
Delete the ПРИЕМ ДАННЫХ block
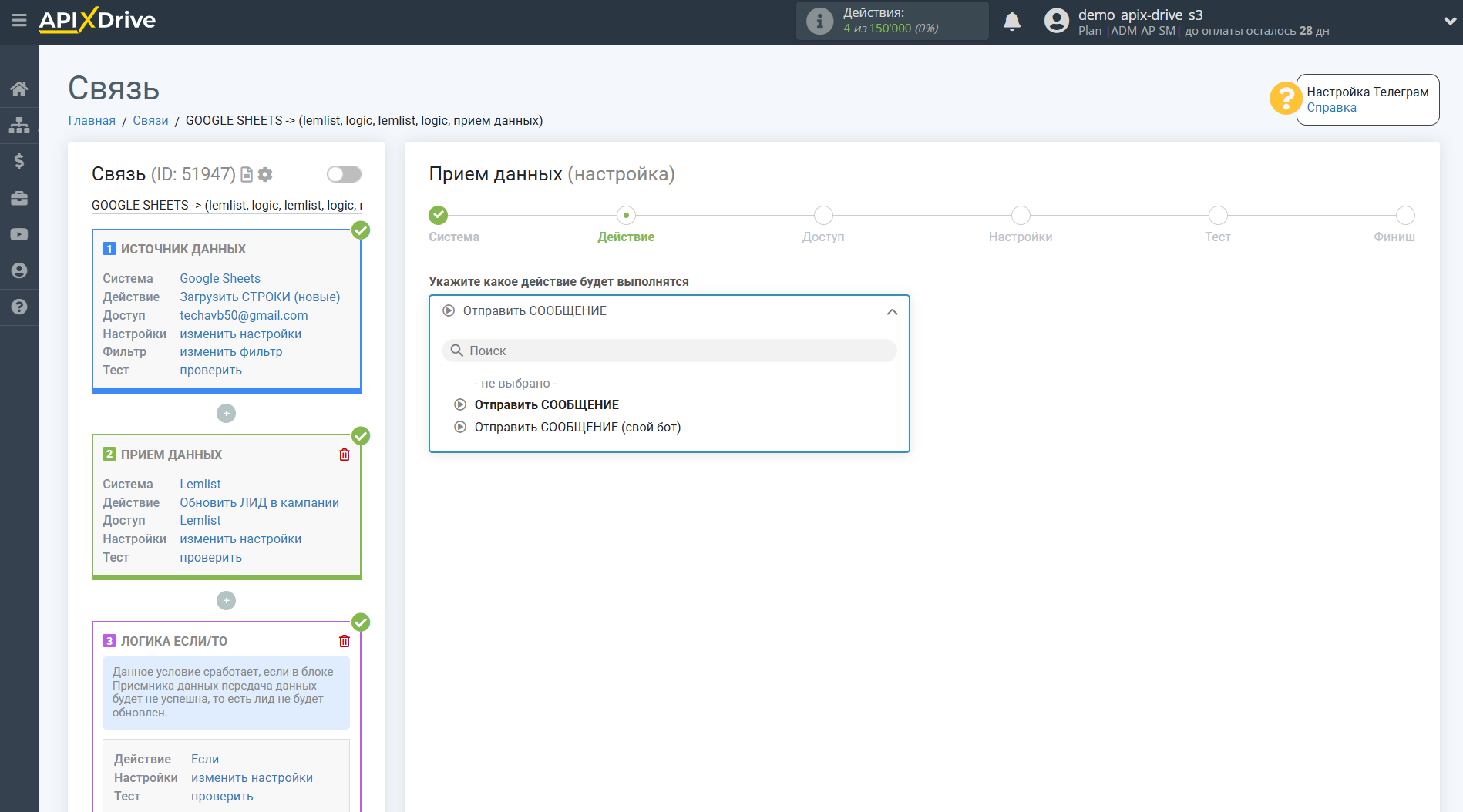pos(345,455)
